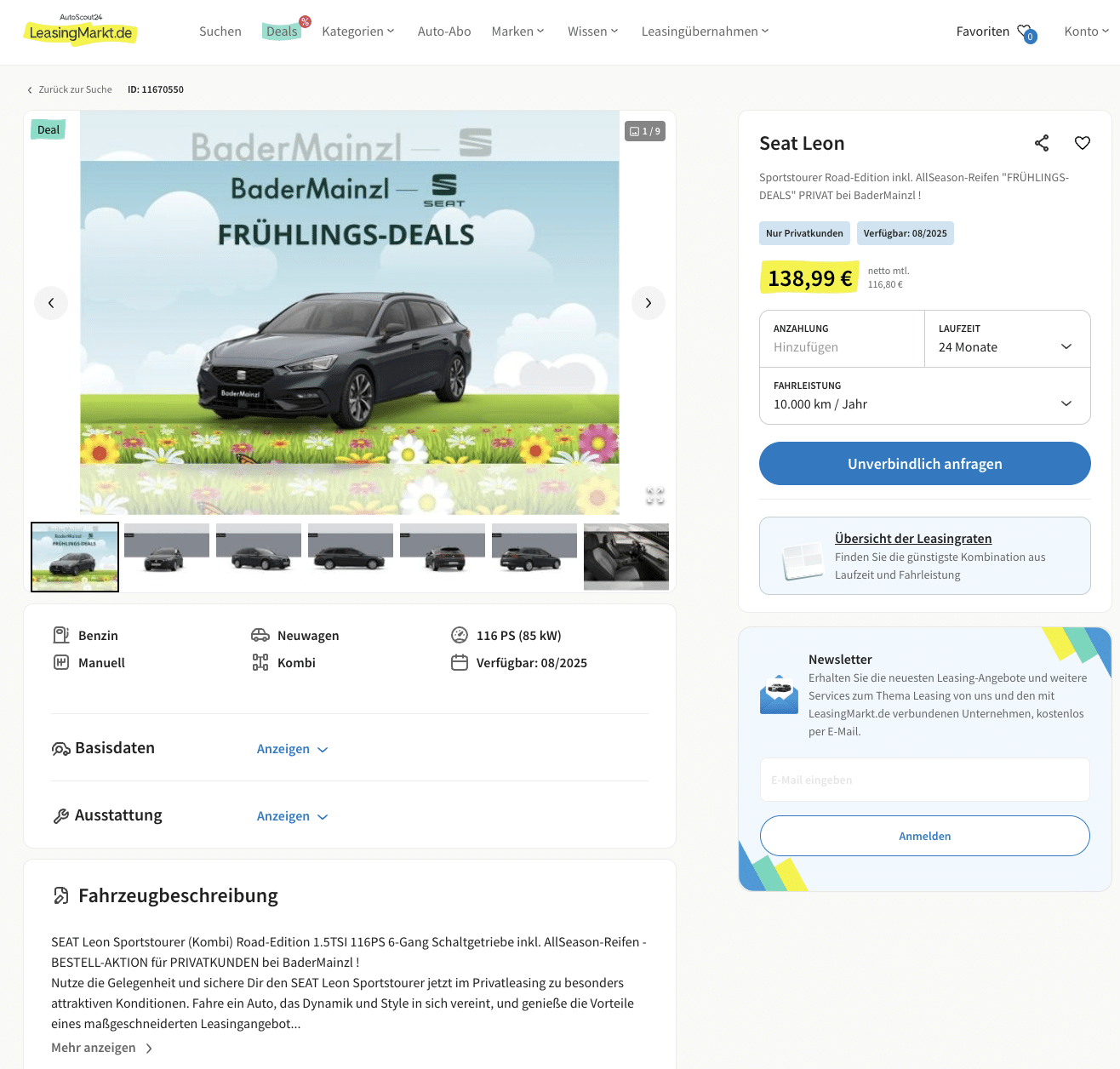The width and height of the screenshot is (1120, 1069).
Task: Click the Anzahlung Hinzufügen field
Action: pos(842,339)
